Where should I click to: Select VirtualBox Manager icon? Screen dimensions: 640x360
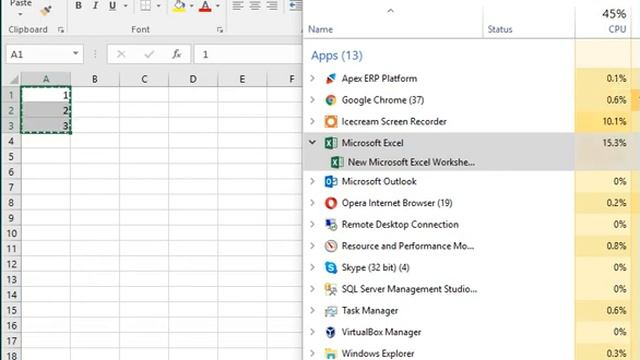(331, 332)
